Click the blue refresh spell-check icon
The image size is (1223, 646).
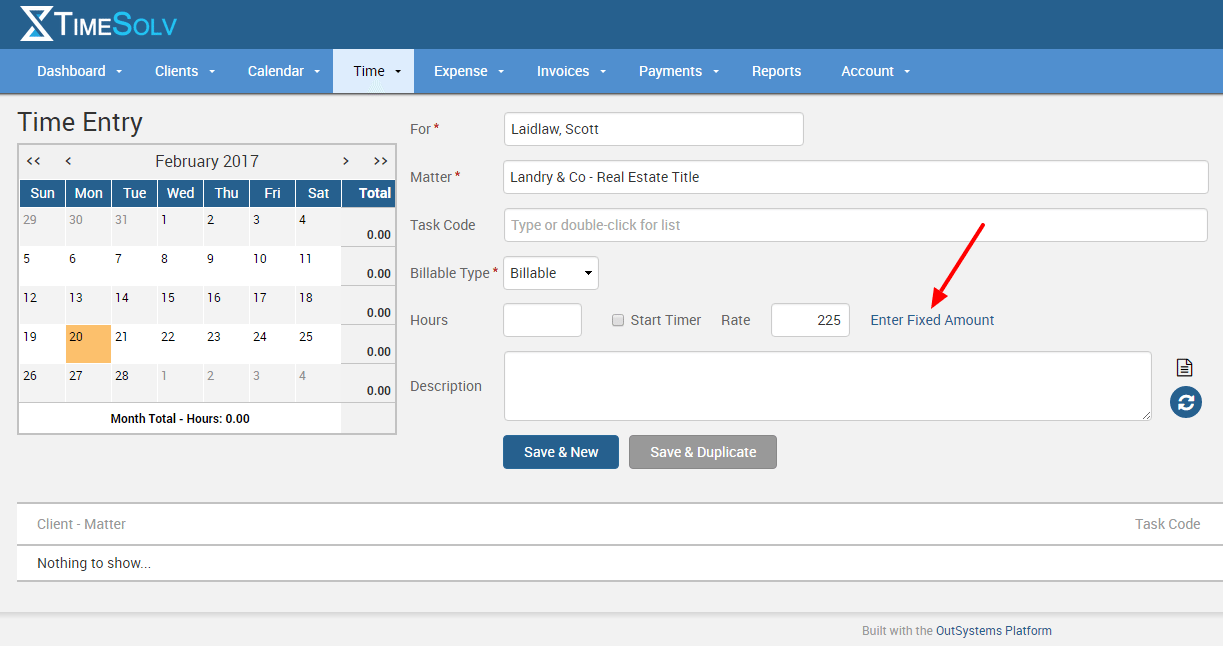click(x=1184, y=402)
